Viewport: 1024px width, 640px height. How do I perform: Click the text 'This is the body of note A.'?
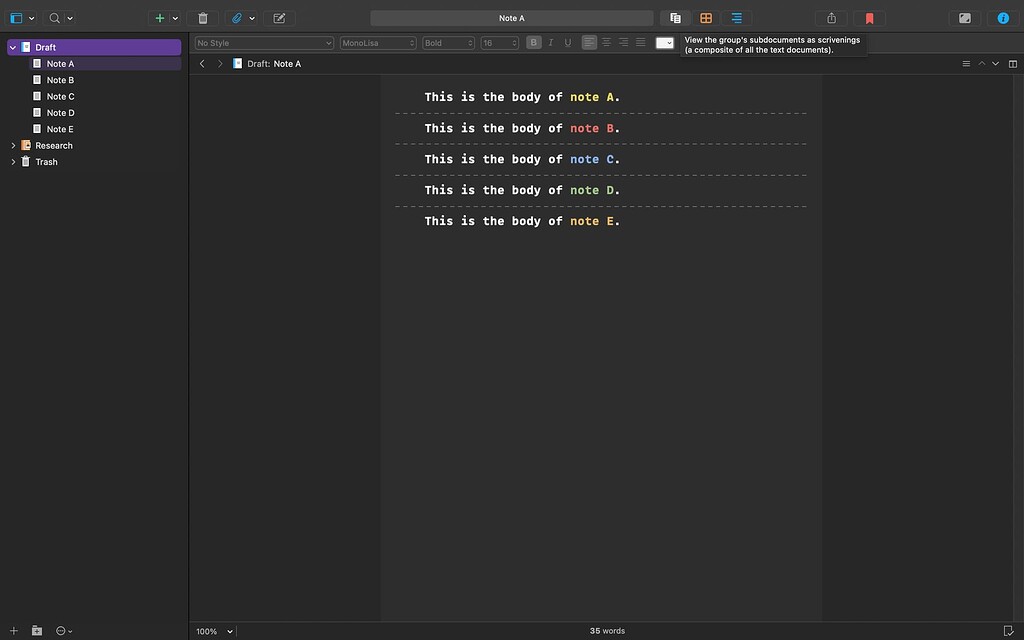tap(522, 97)
